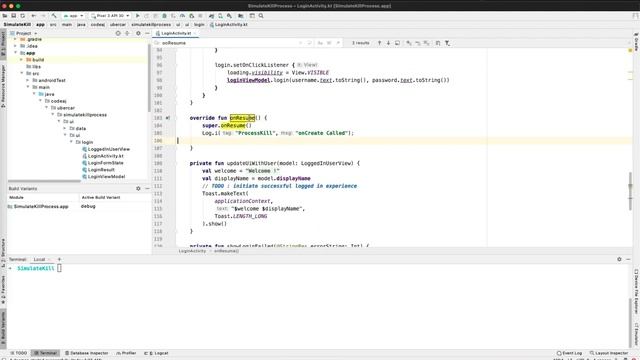Open the Event Log button
The width and height of the screenshot is (640, 360).
(569, 353)
